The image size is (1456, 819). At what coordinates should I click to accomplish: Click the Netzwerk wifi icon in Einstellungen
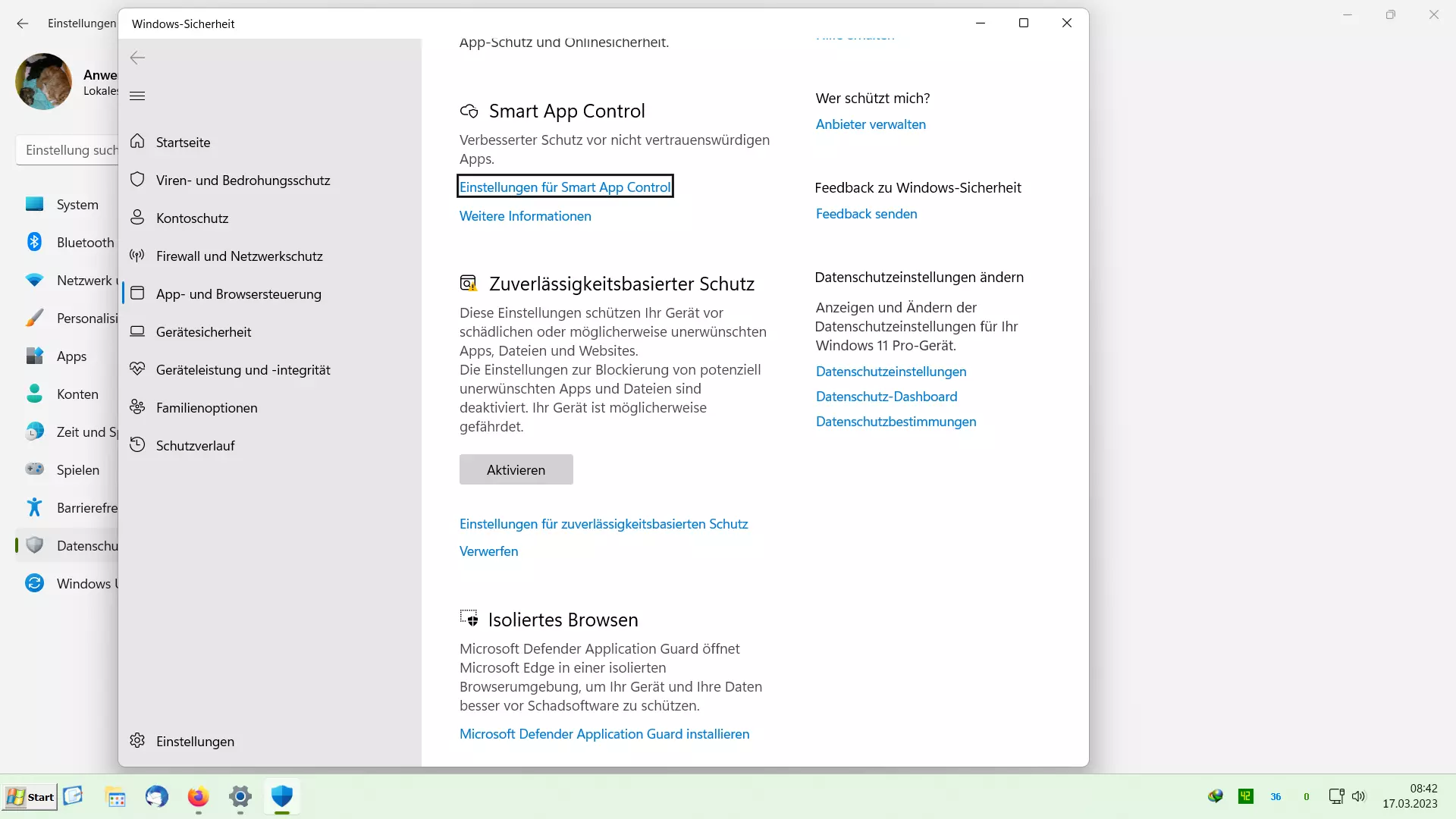tap(34, 280)
